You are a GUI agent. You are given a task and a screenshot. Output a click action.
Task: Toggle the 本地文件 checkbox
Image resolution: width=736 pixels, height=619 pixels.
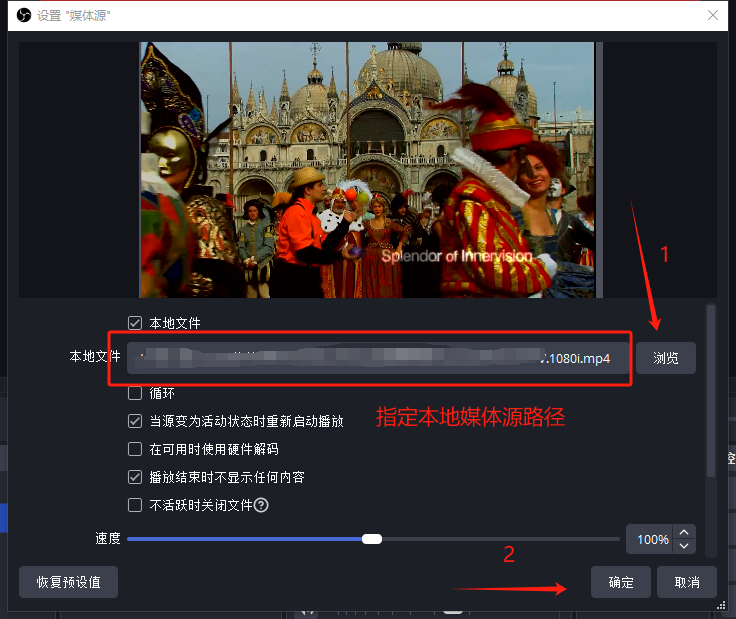pyautogui.click(x=135, y=323)
